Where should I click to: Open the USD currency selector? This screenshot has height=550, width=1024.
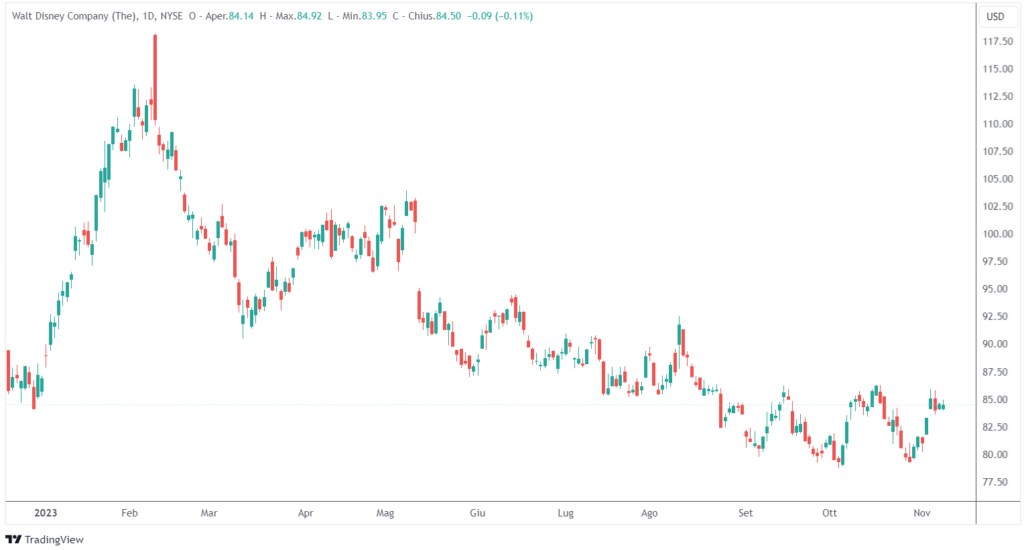[x=995, y=17]
